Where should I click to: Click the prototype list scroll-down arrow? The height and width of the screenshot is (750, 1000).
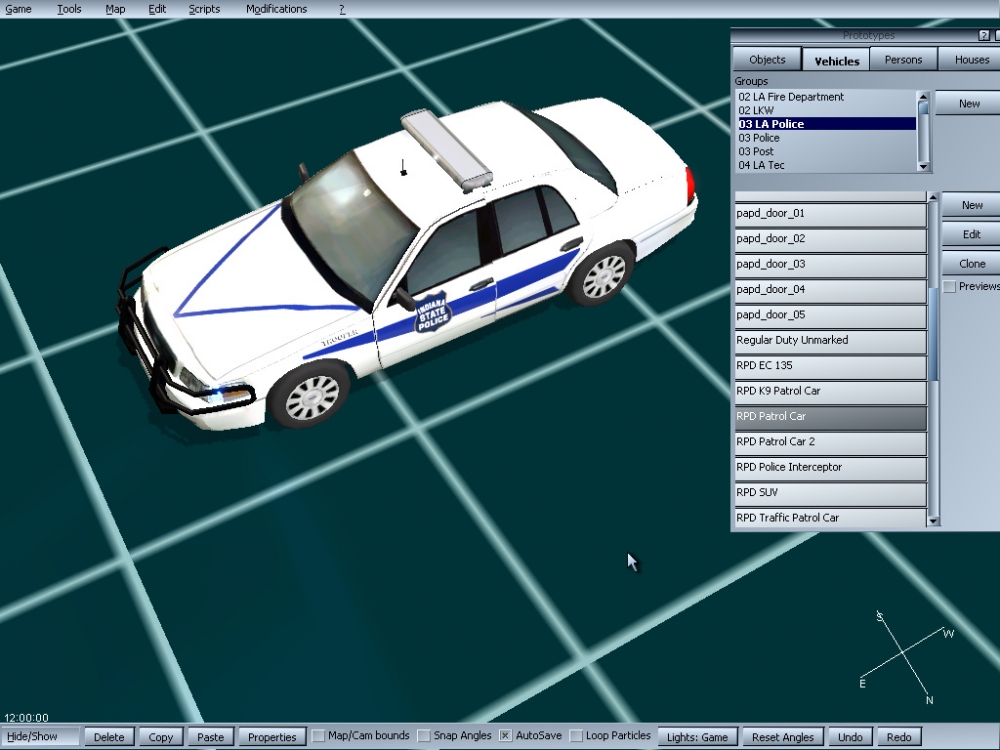point(934,521)
